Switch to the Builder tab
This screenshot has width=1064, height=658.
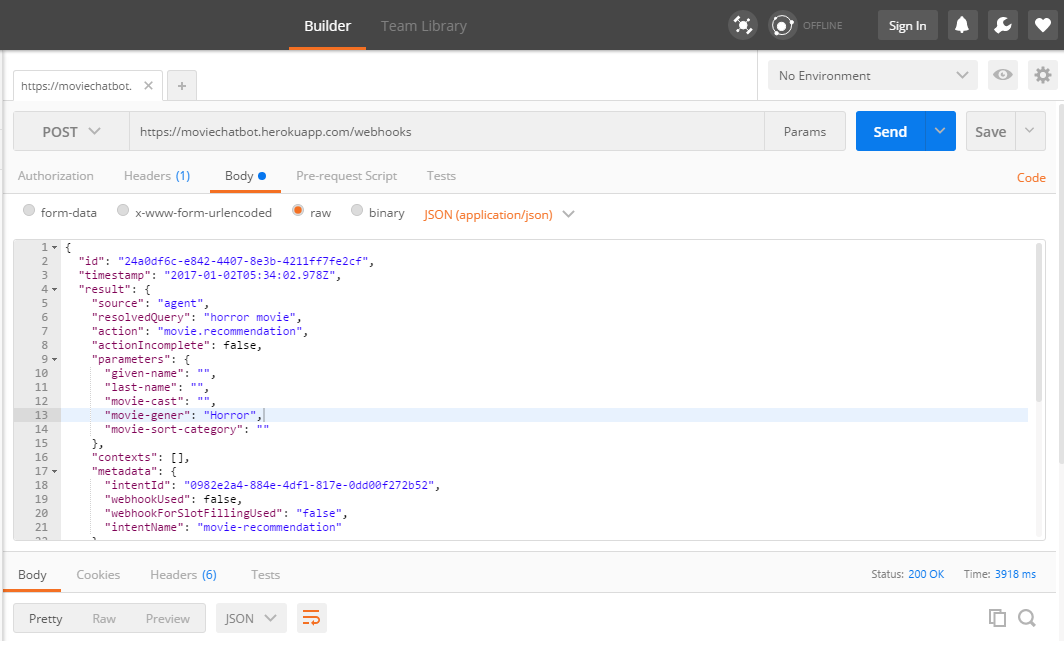coord(327,26)
